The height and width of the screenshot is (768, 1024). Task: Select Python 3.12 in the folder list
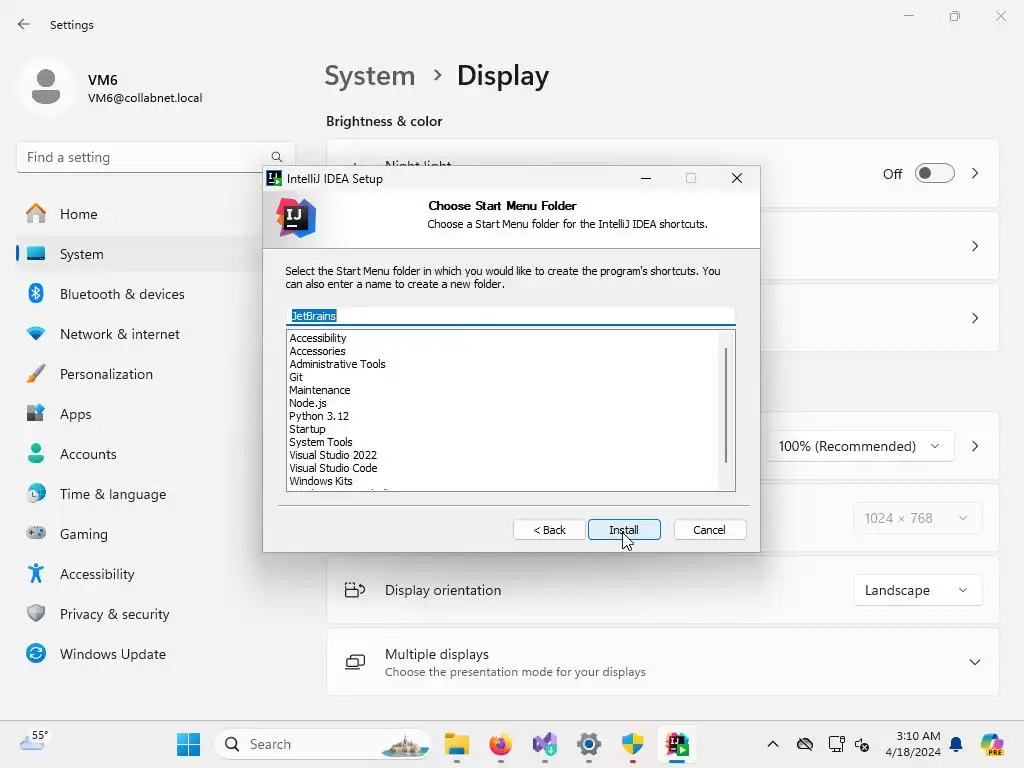319,416
